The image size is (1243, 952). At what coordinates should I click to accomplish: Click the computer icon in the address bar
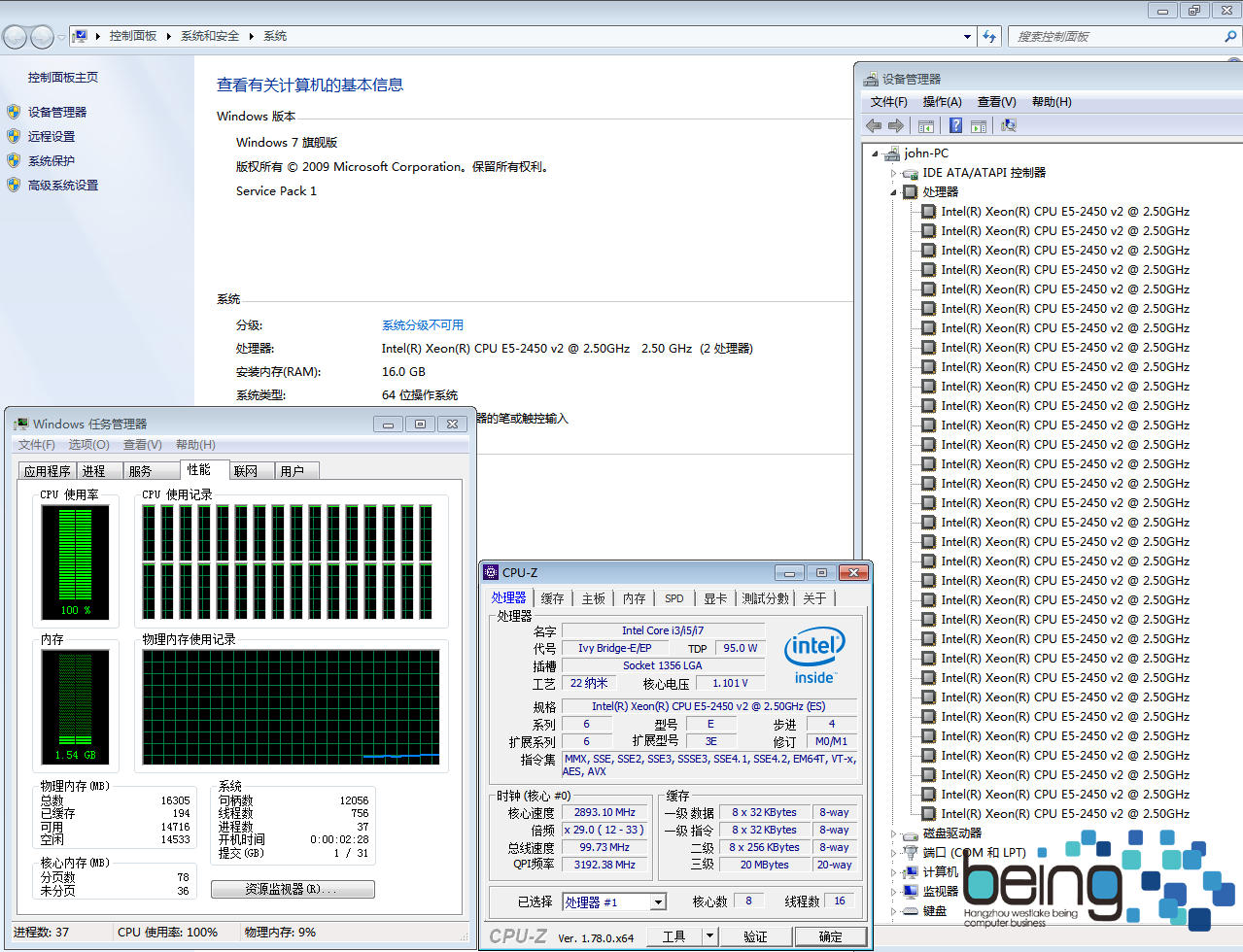point(81,36)
